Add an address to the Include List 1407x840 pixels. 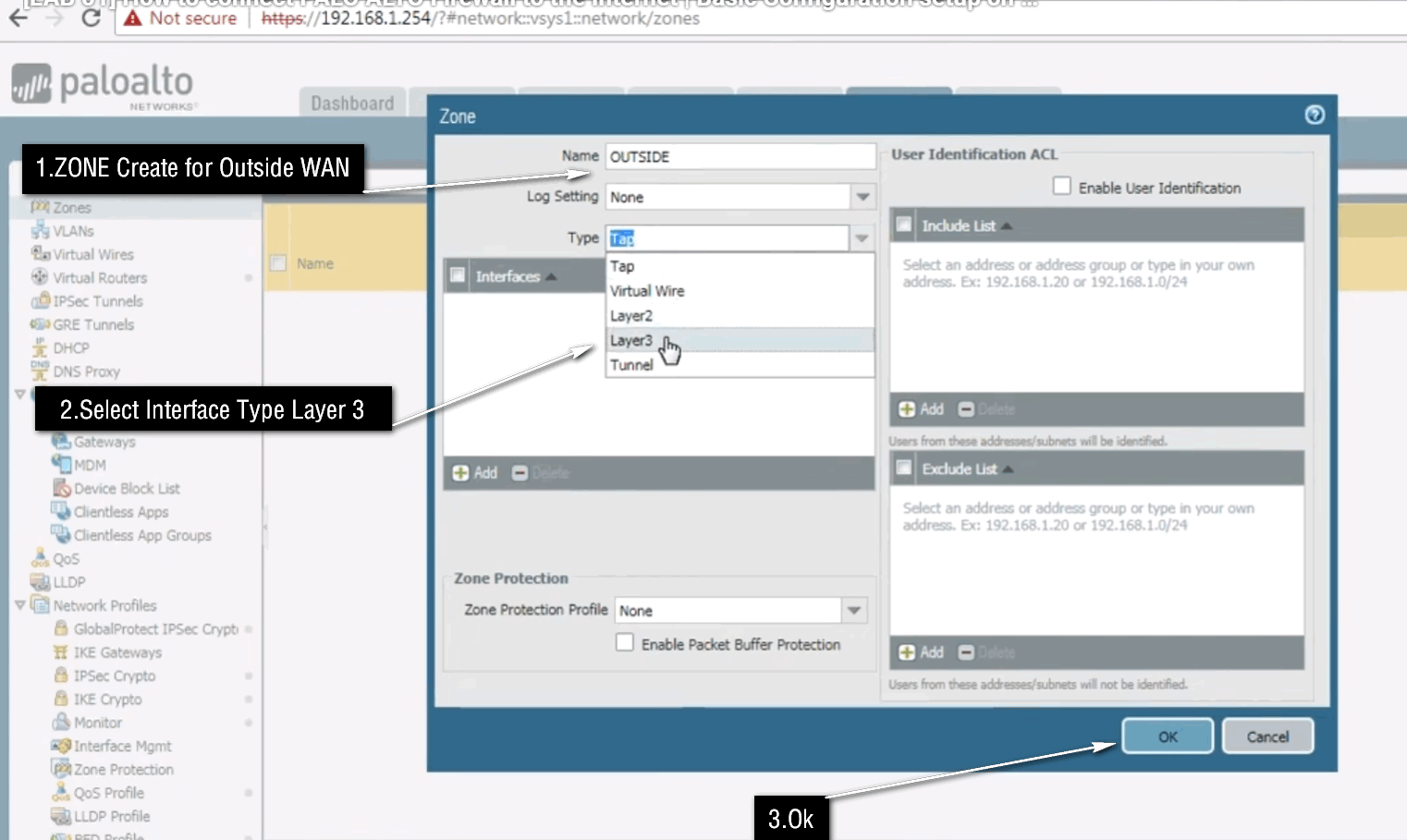pyautogui.click(x=922, y=409)
